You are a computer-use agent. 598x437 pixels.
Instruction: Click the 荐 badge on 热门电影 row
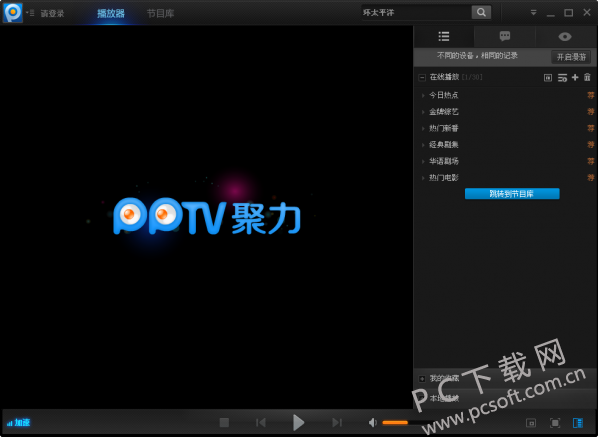tap(590, 177)
